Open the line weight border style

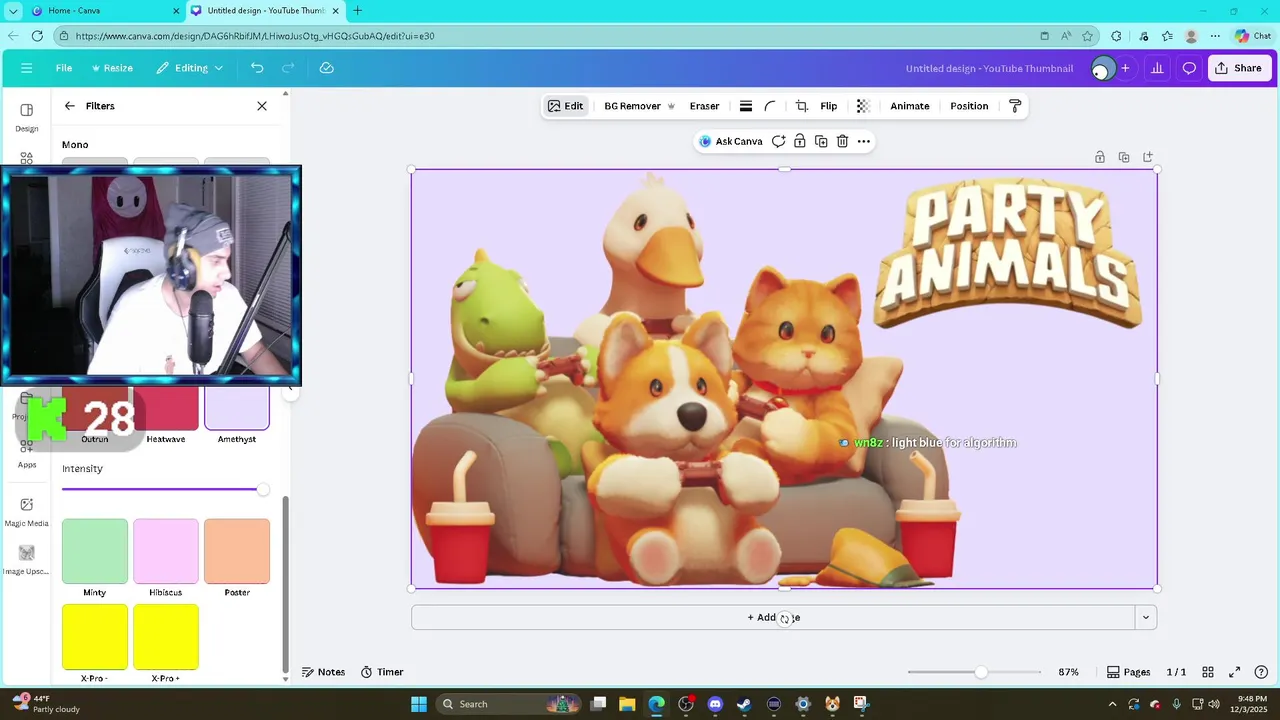coord(745,106)
